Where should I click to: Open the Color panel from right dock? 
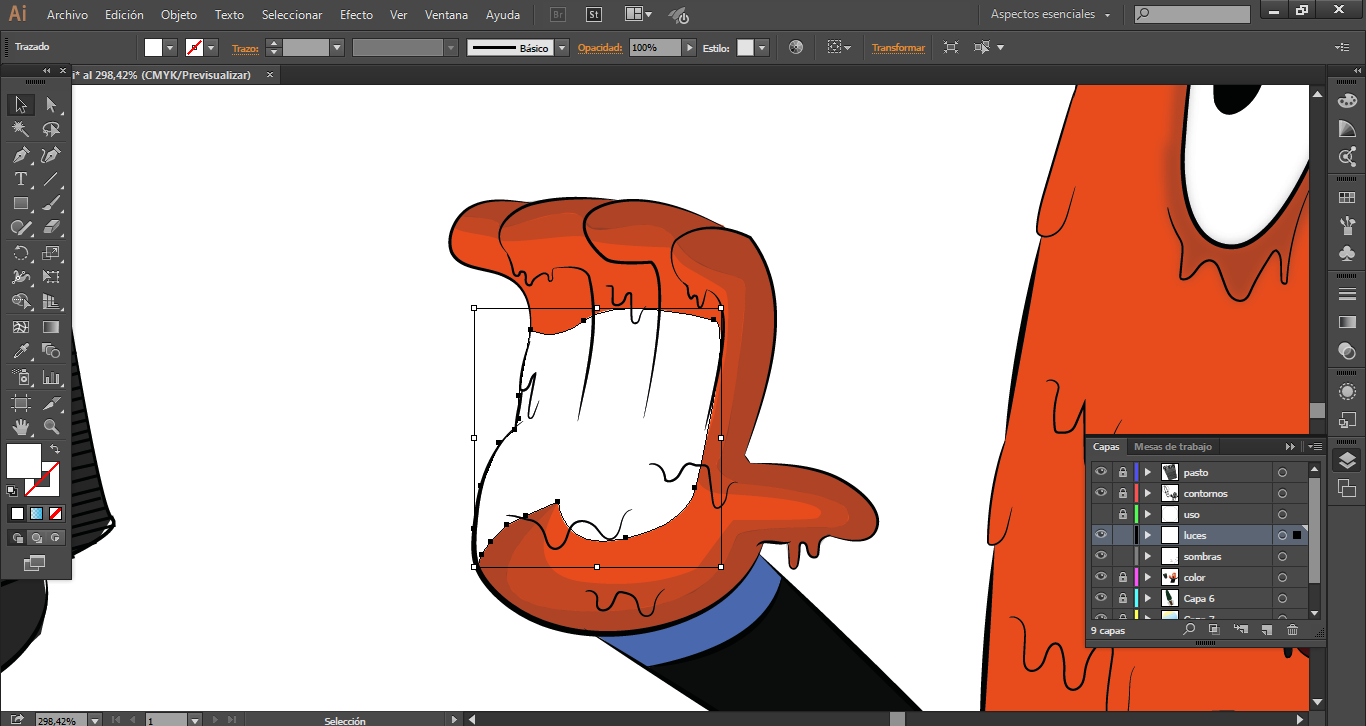(x=1347, y=100)
